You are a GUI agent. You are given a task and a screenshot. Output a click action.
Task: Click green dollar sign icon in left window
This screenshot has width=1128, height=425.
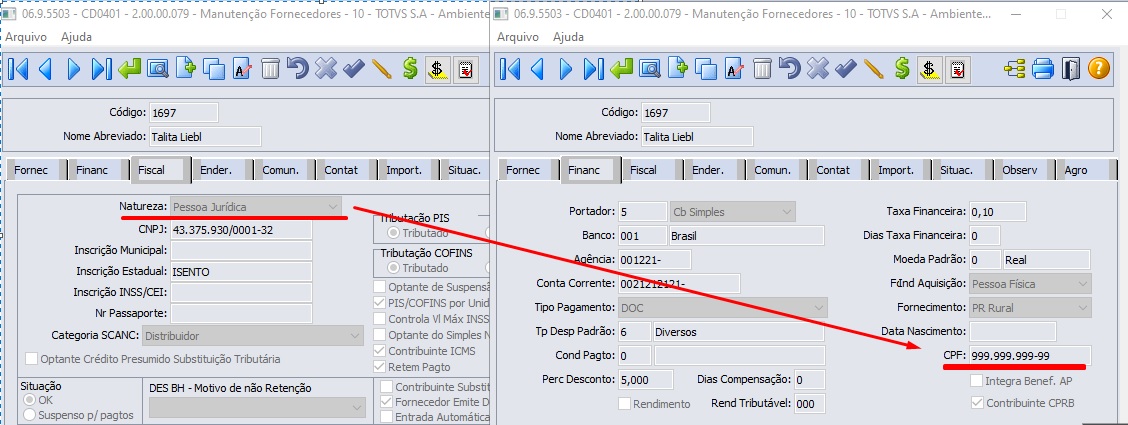[x=410, y=69]
